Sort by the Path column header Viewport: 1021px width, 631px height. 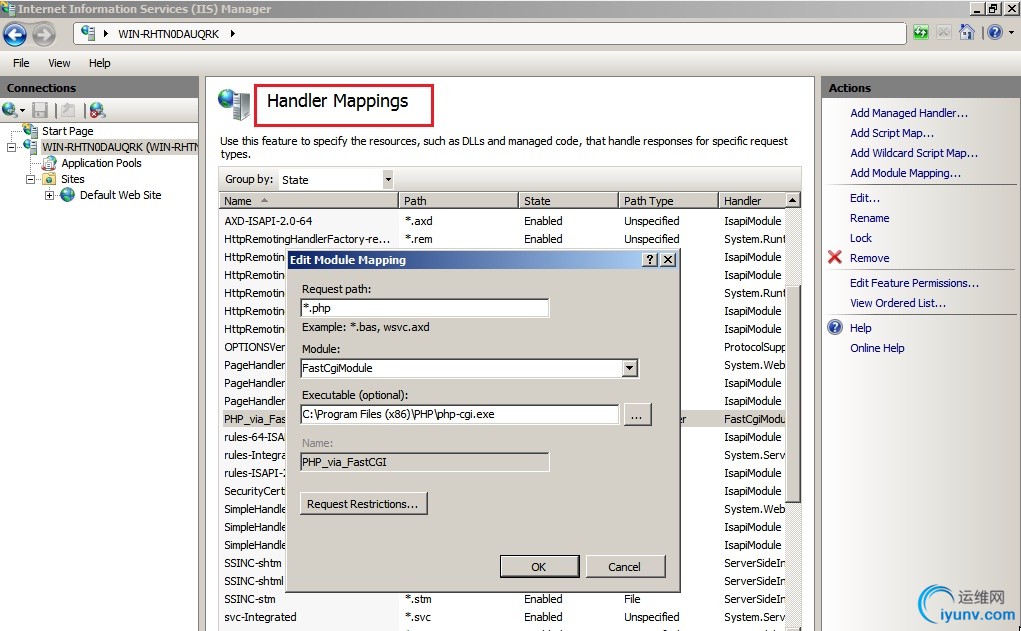click(458, 201)
